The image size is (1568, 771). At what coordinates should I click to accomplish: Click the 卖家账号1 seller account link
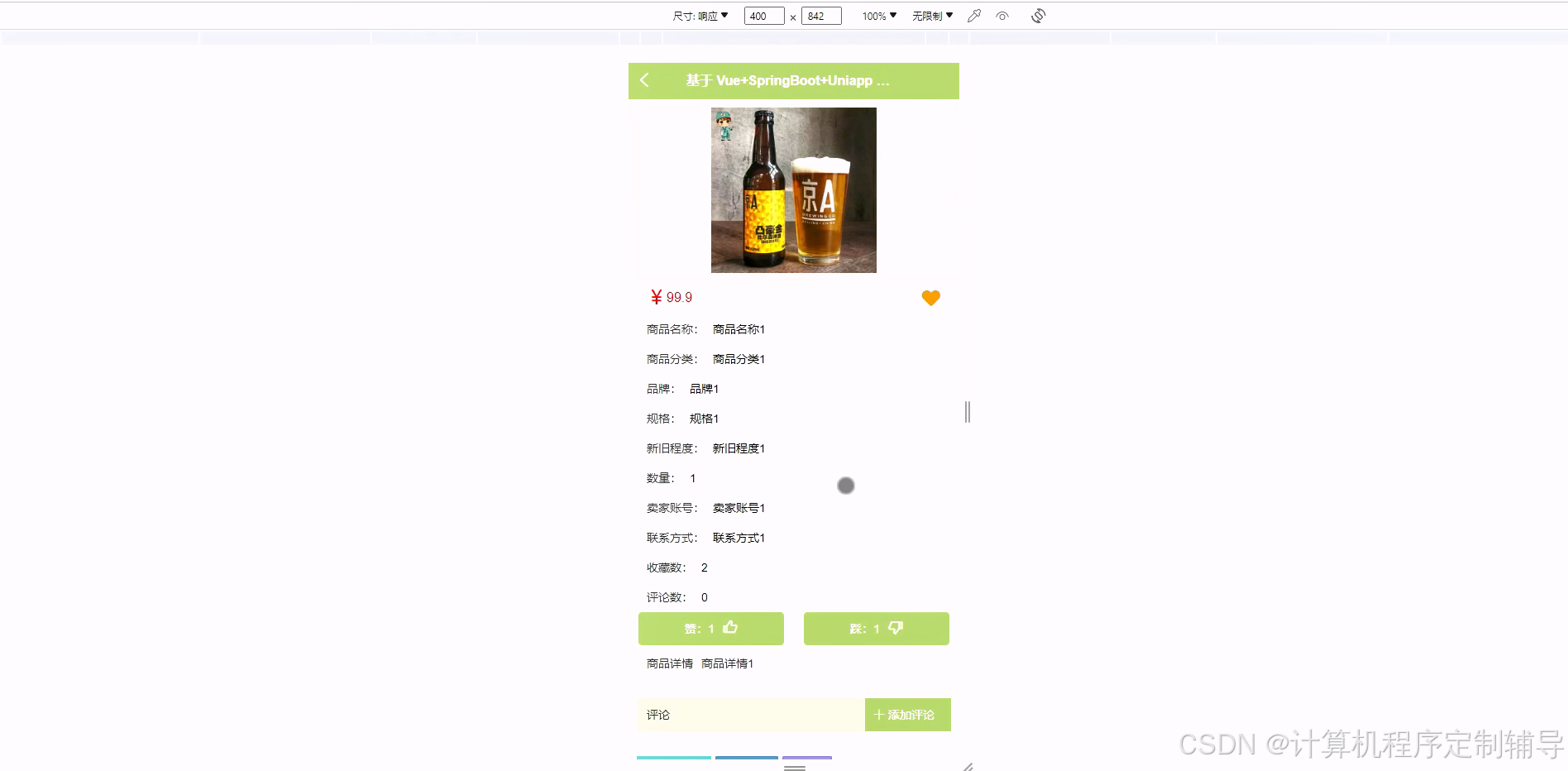tap(738, 507)
